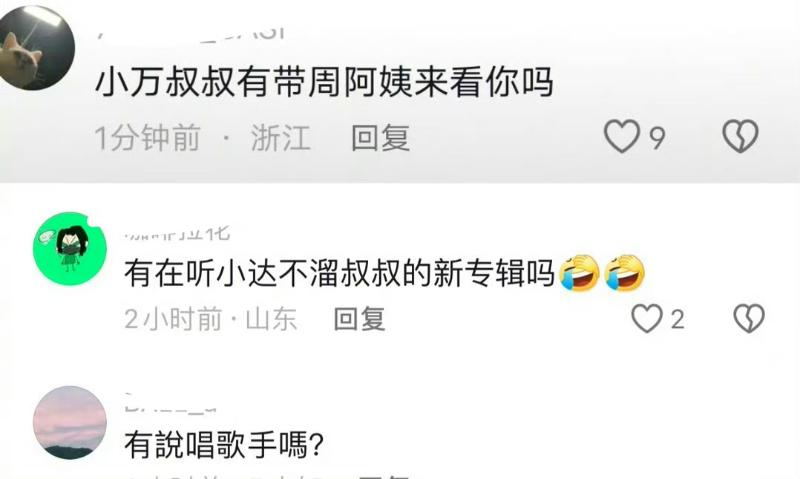Tap the like count 9
This screenshot has height=479, width=800.
(x=657, y=138)
